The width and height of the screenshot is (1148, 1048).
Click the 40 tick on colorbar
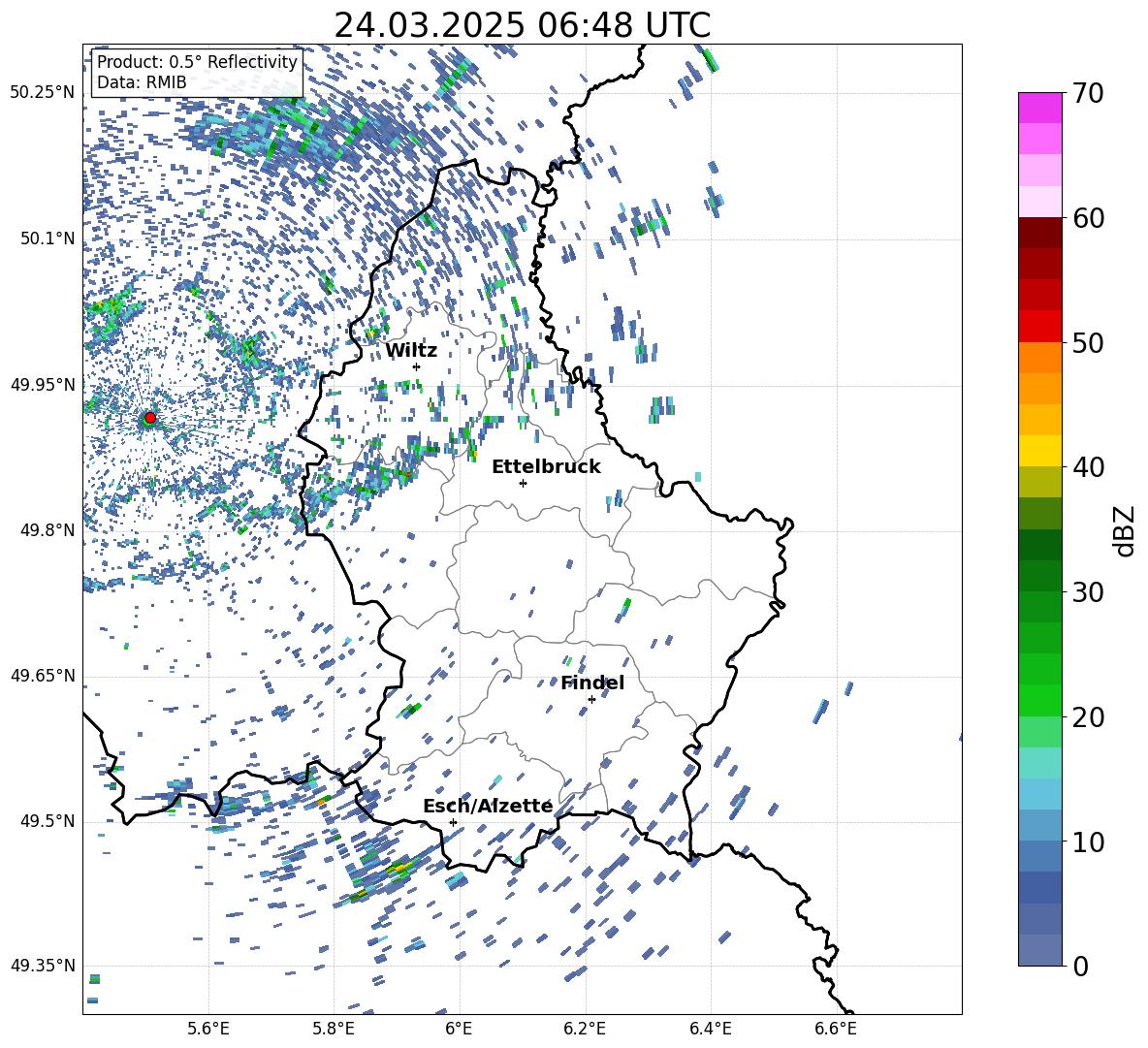(x=1087, y=467)
